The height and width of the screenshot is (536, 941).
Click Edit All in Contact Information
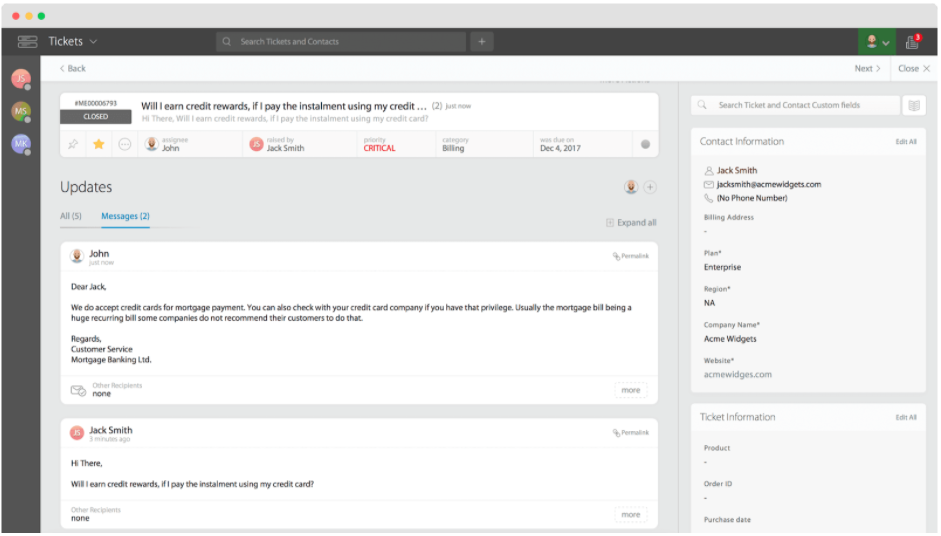906,142
